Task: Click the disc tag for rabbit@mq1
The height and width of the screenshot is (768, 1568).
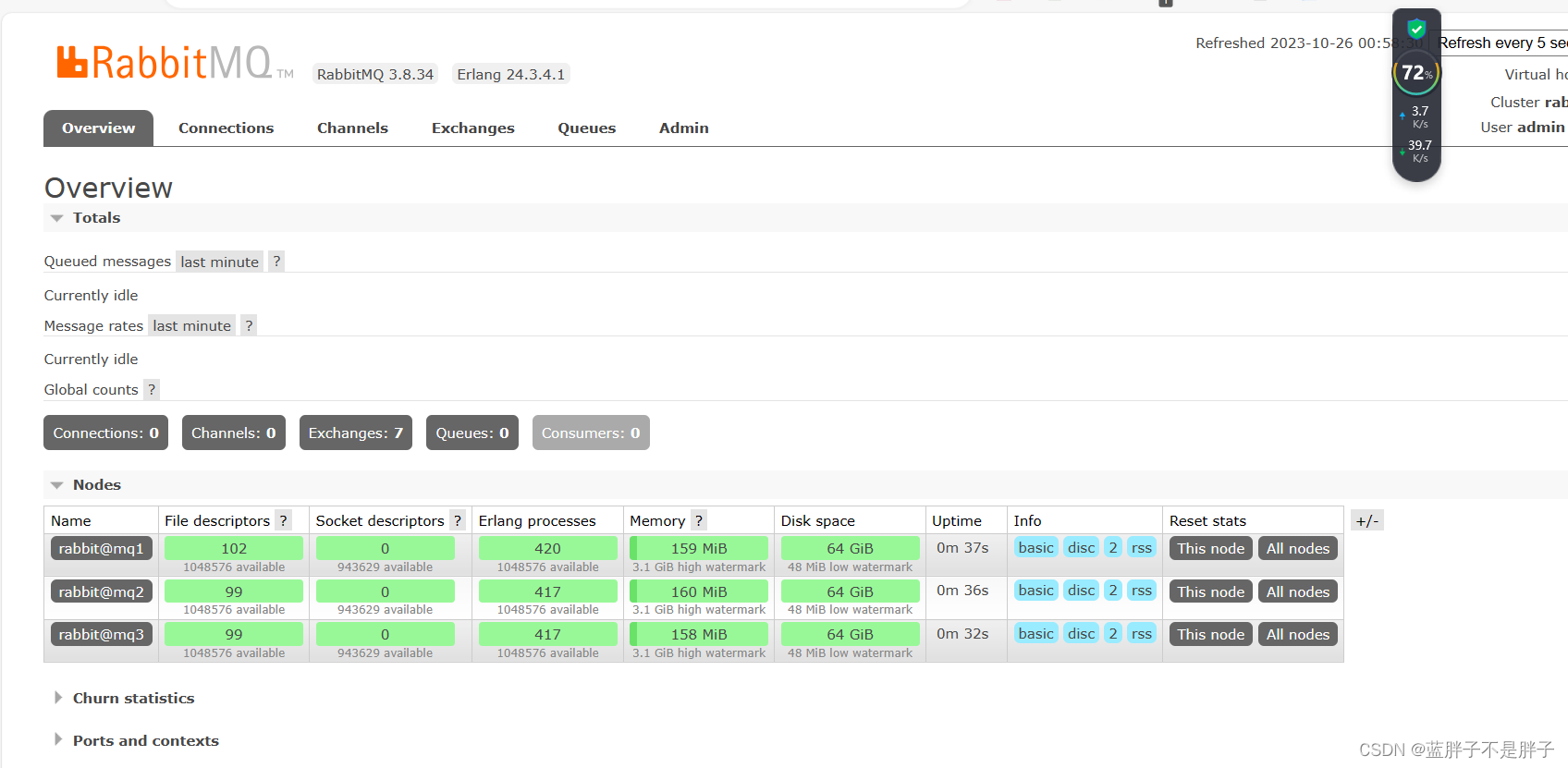Action: click(1081, 547)
